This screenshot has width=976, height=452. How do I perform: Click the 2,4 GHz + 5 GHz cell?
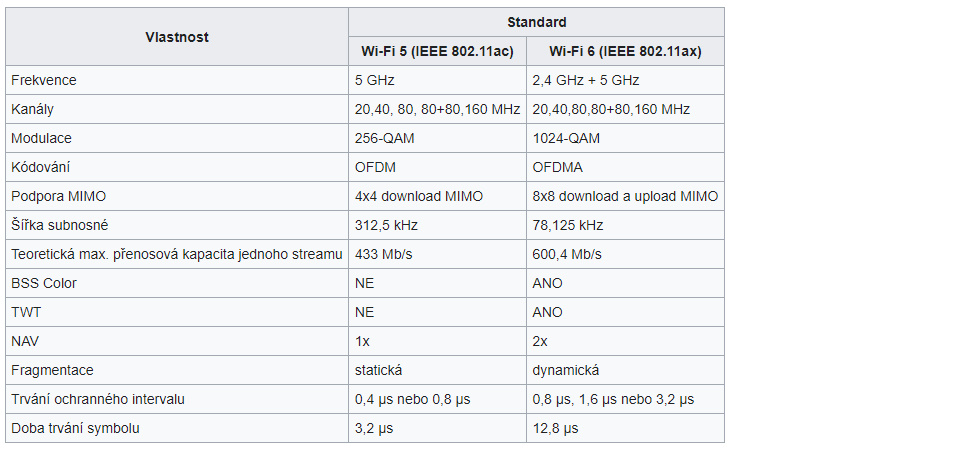[586, 80]
